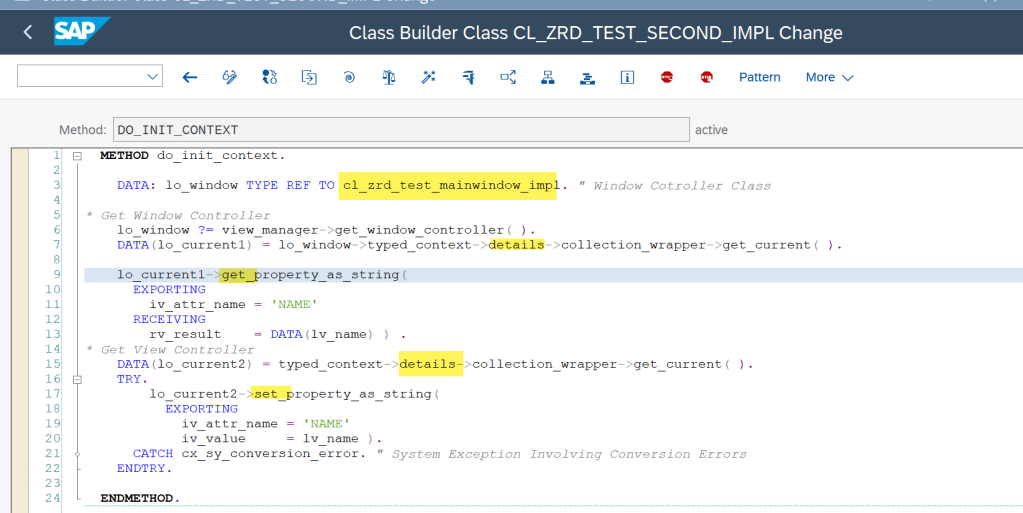Open the Where-Used List icon
Screen dimensions: 1023x513
pyautogui.click(x=508, y=77)
